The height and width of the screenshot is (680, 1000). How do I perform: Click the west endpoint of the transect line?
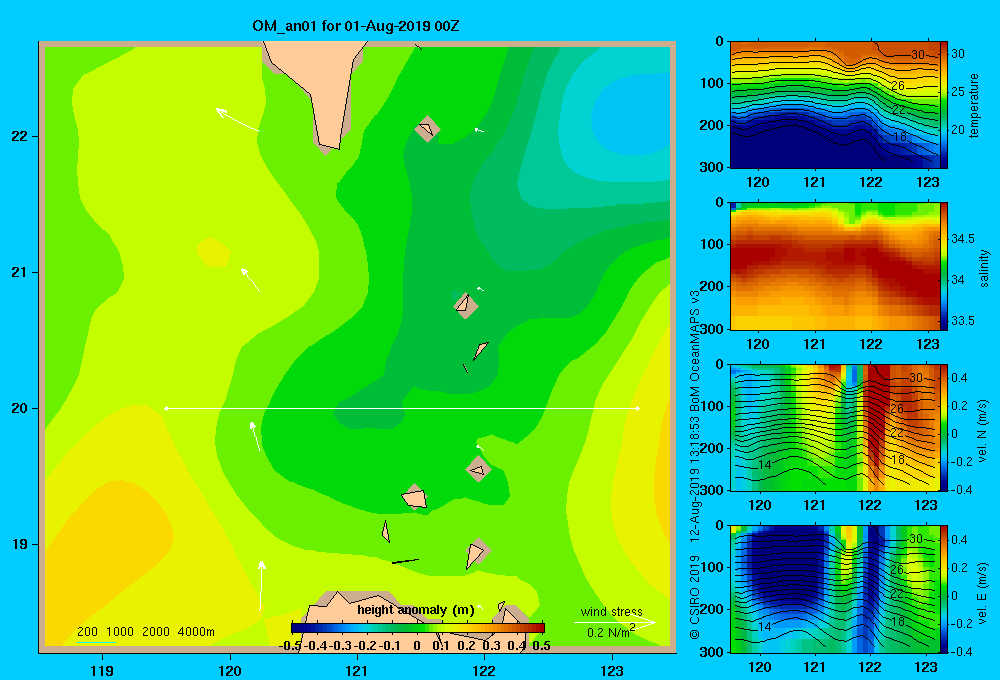[166, 408]
